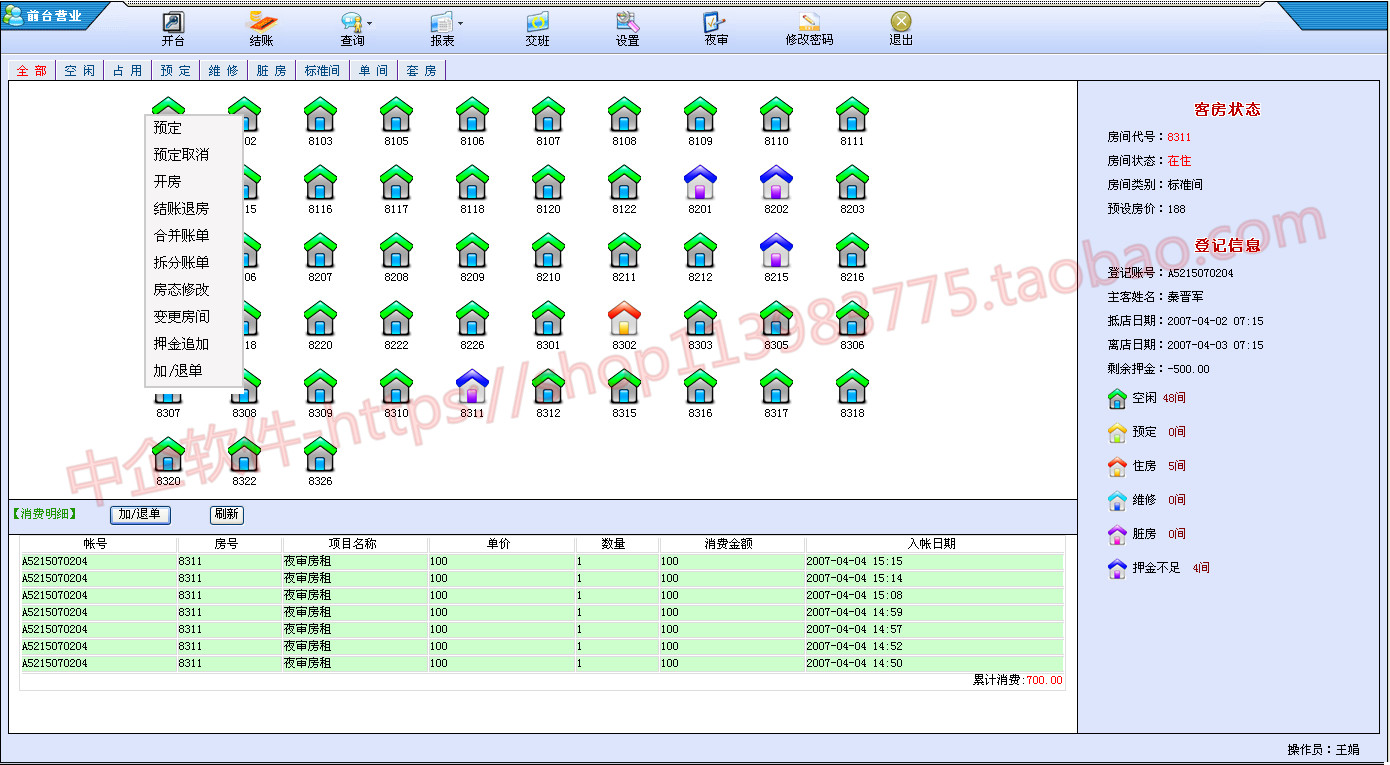Viewport: 1390px width, 765px height.
Task: Select the row dated 2007-04-04 14:50
Action: pyautogui.click(x=541, y=663)
